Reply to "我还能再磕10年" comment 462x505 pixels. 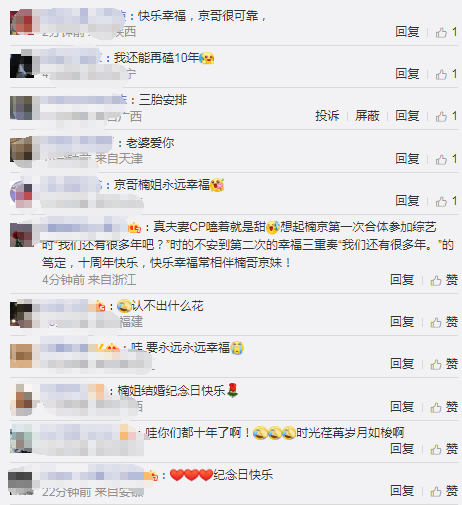point(407,74)
